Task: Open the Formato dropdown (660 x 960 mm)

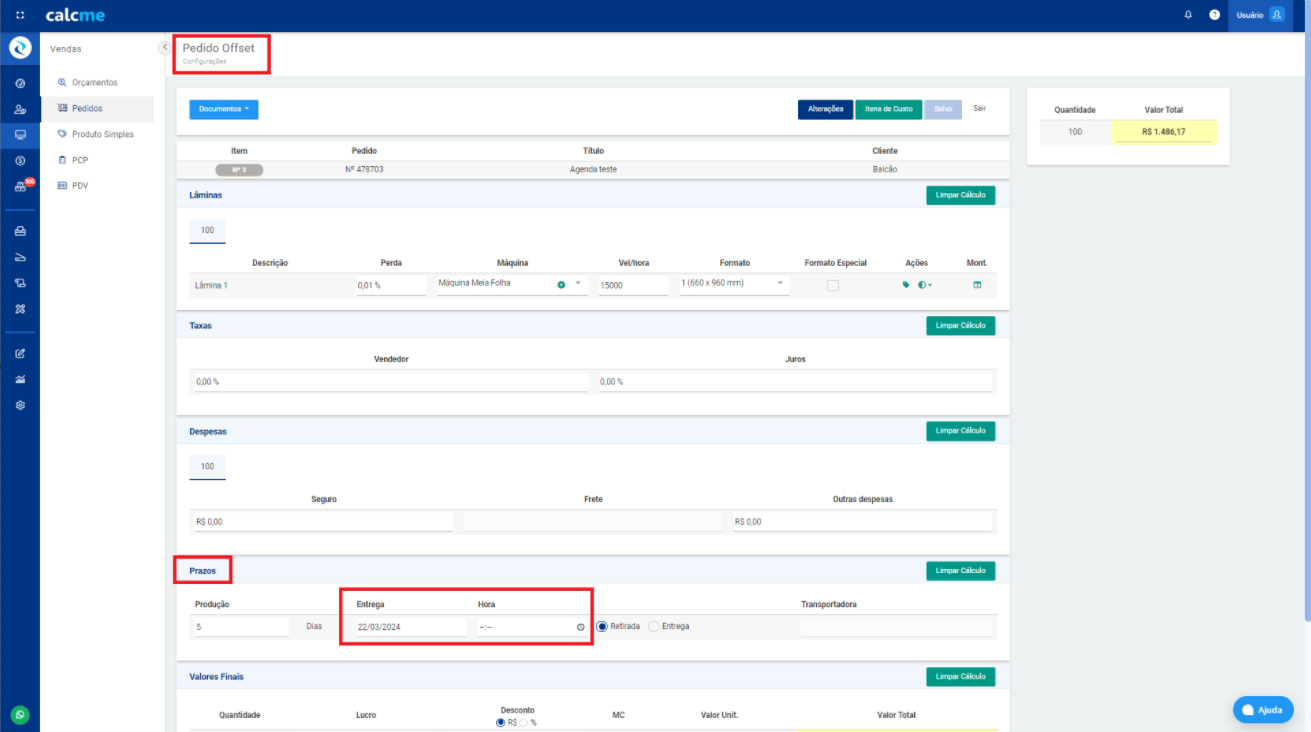Action: (734, 284)
